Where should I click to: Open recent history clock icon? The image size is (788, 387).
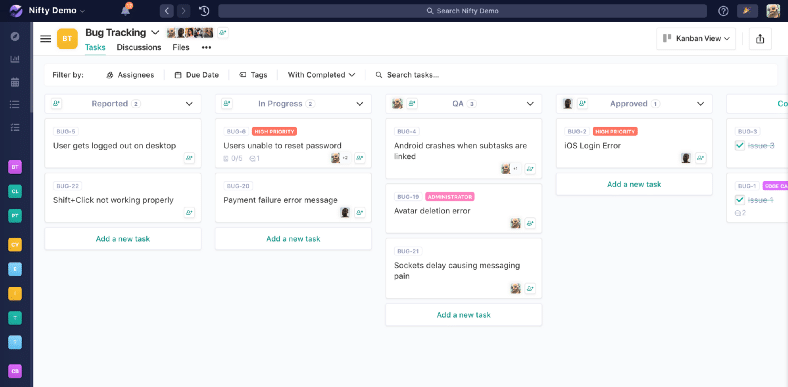(x=204, y=11)
